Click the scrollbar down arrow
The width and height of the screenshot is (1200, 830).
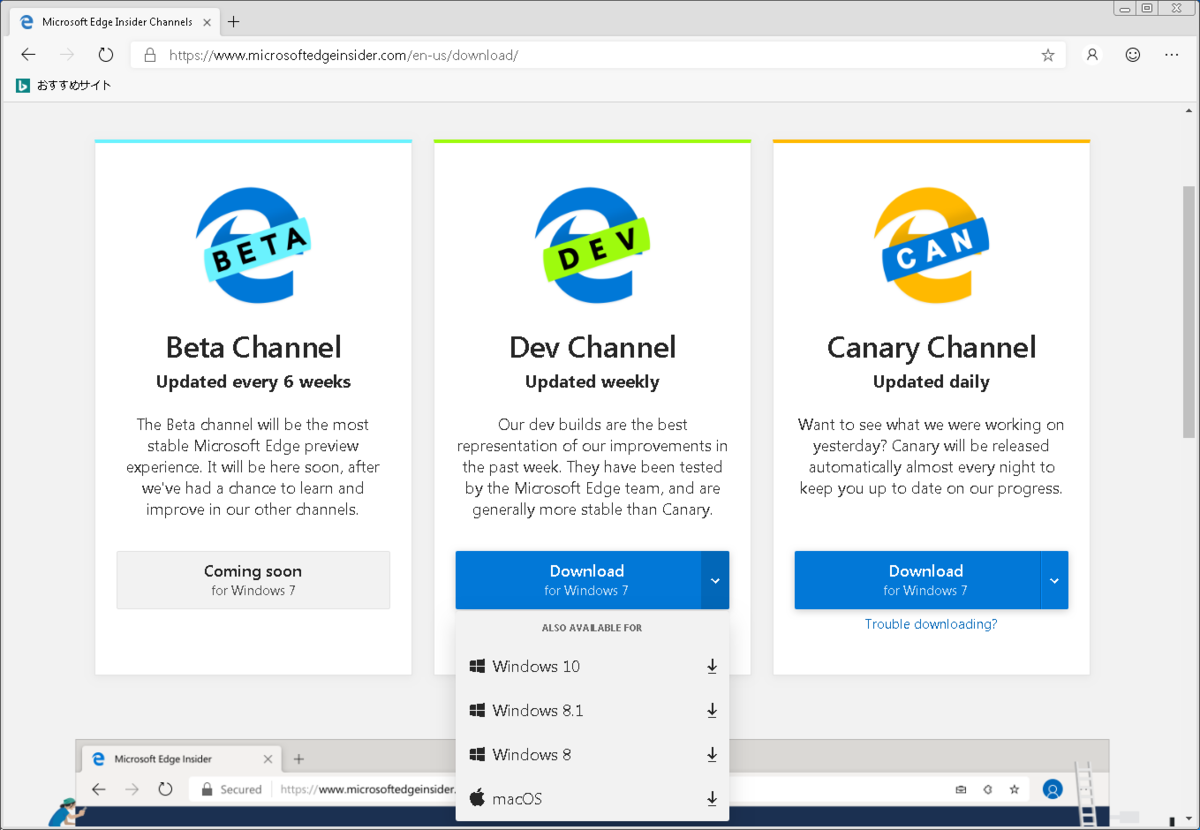coord(1188,817)
